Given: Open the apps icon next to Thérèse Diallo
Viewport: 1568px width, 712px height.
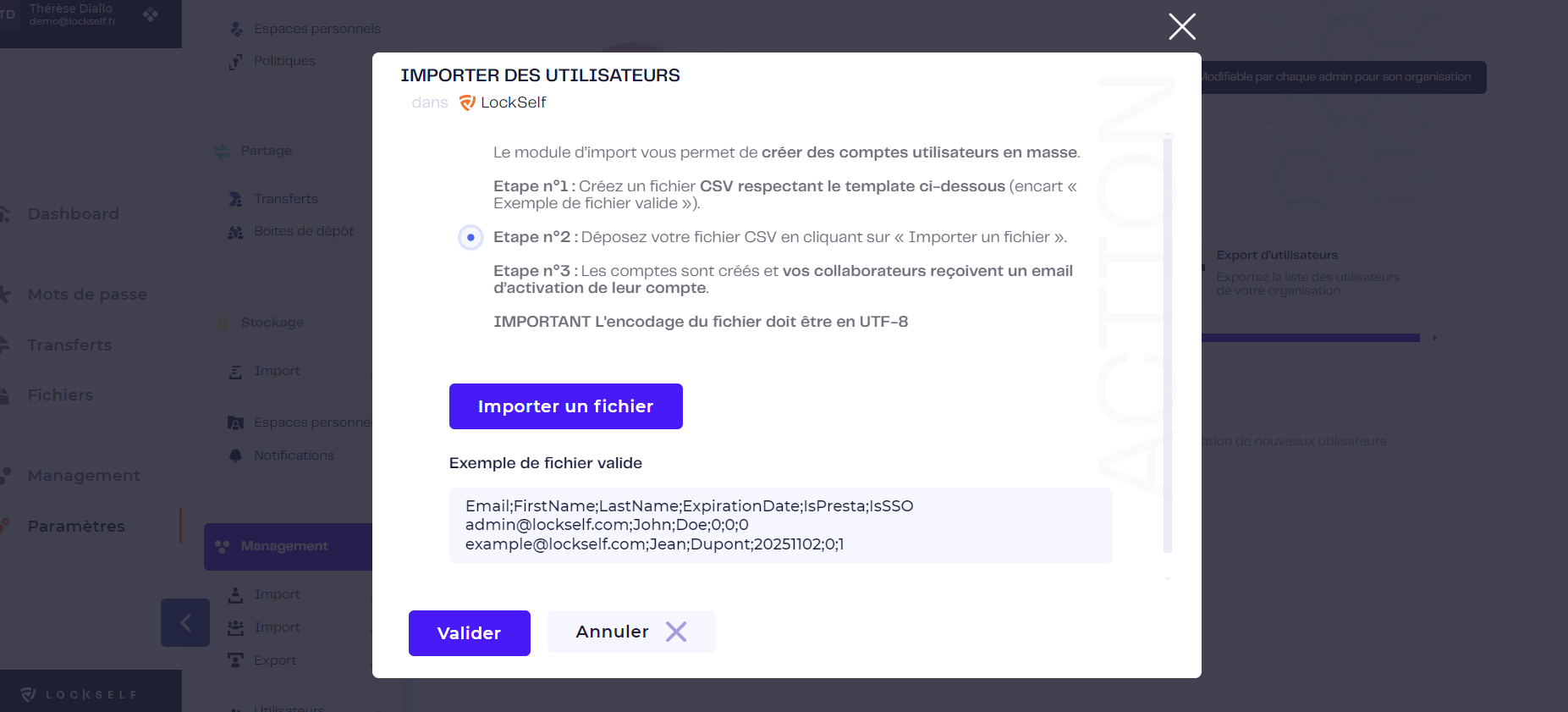Looking at the screenshot, I should click(151, 14).
